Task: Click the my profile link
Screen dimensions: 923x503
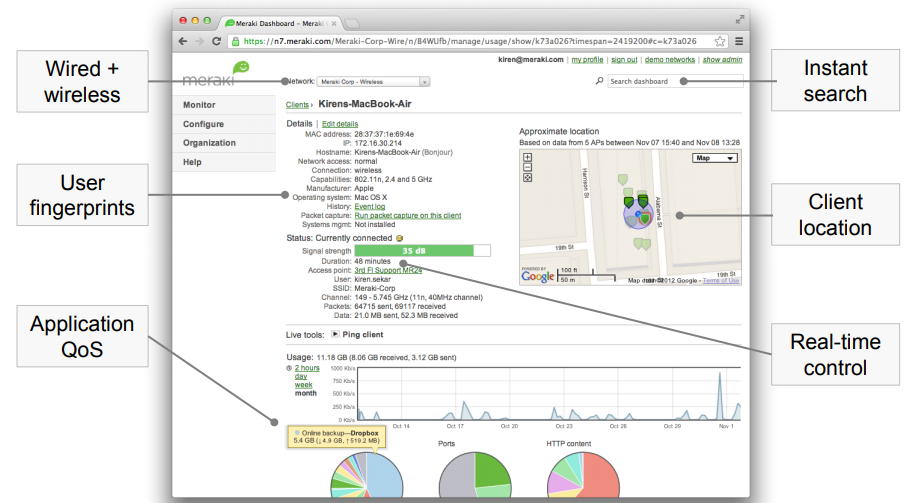Action: coord(587,59)
